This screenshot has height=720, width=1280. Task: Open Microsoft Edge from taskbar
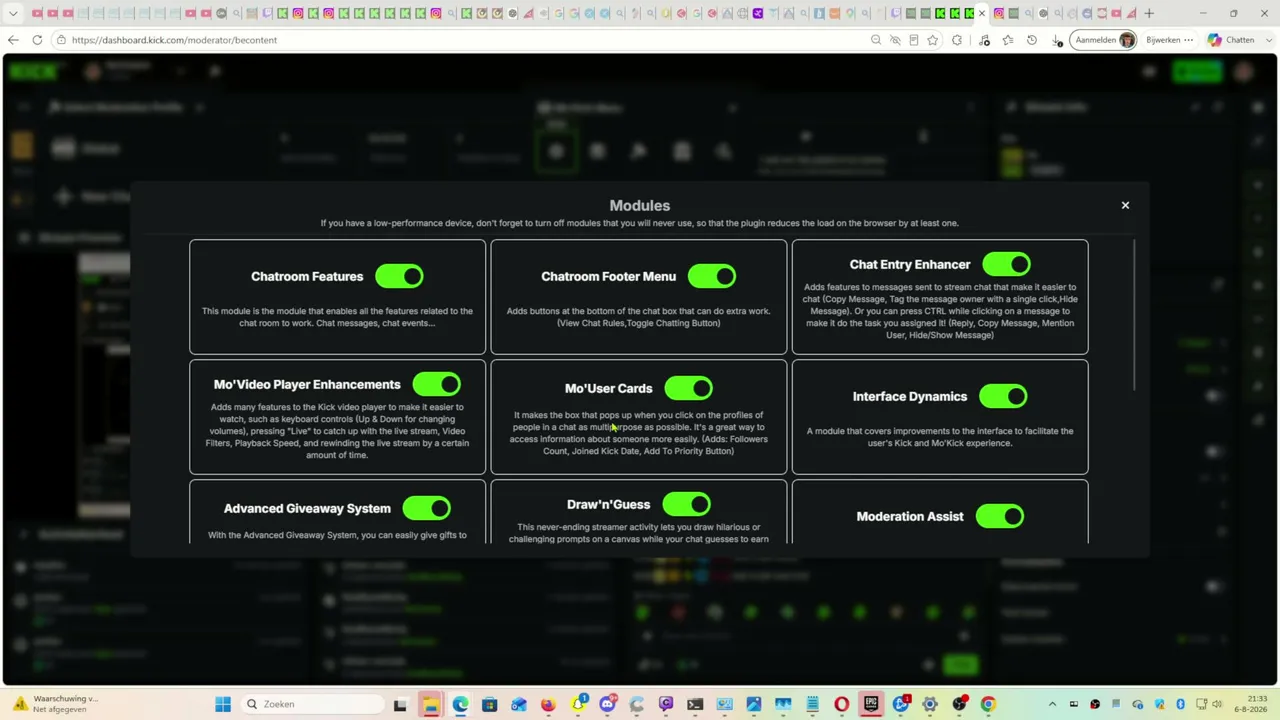click(x=460, y=704)
